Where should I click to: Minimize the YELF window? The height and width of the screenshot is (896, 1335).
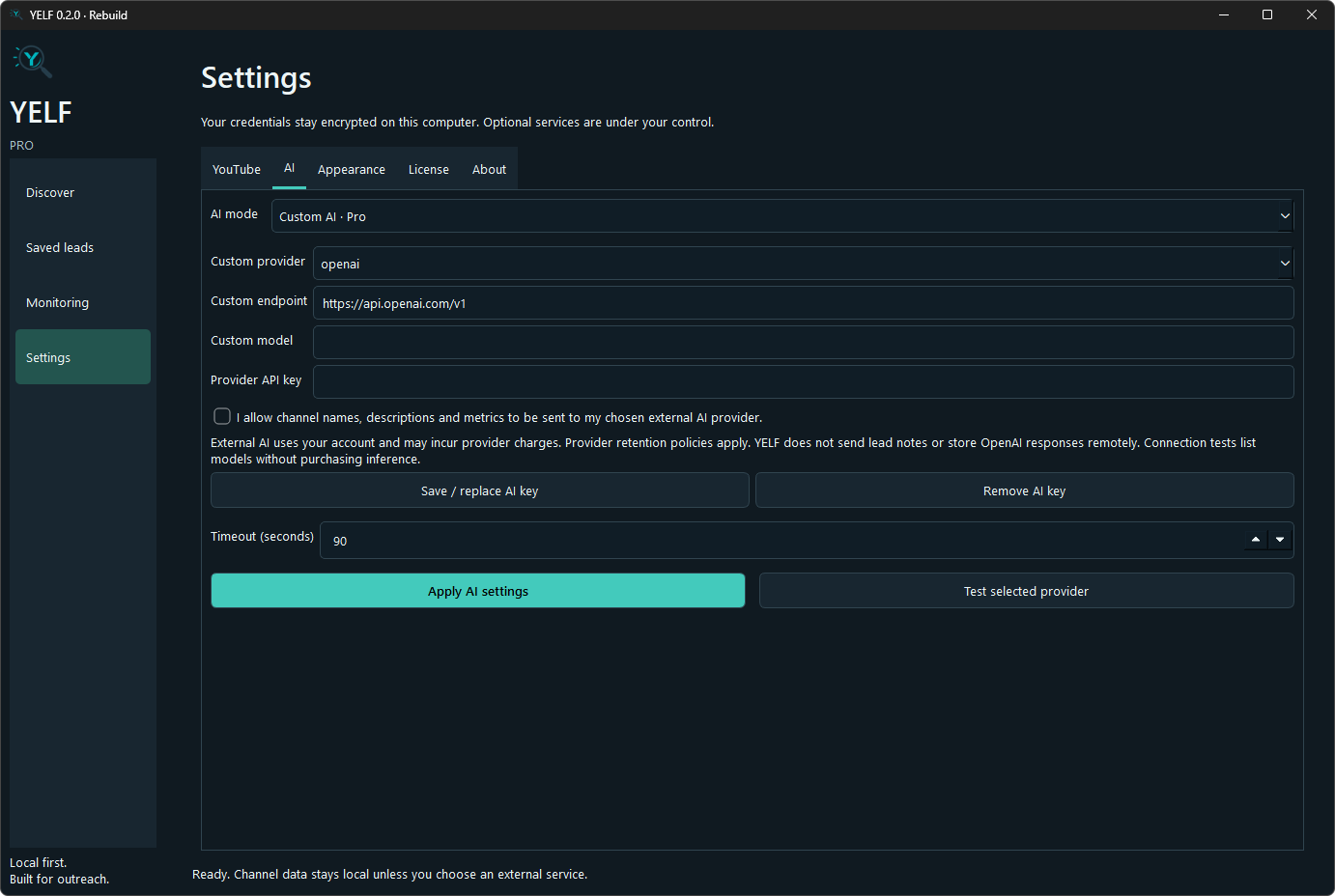(x=1224, y=14)
